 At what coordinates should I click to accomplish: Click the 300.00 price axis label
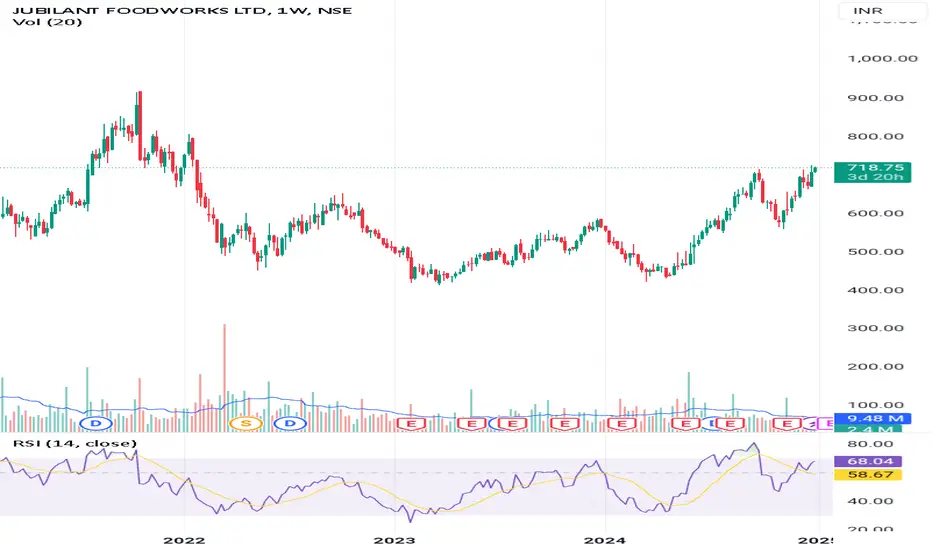click(876, 328)
